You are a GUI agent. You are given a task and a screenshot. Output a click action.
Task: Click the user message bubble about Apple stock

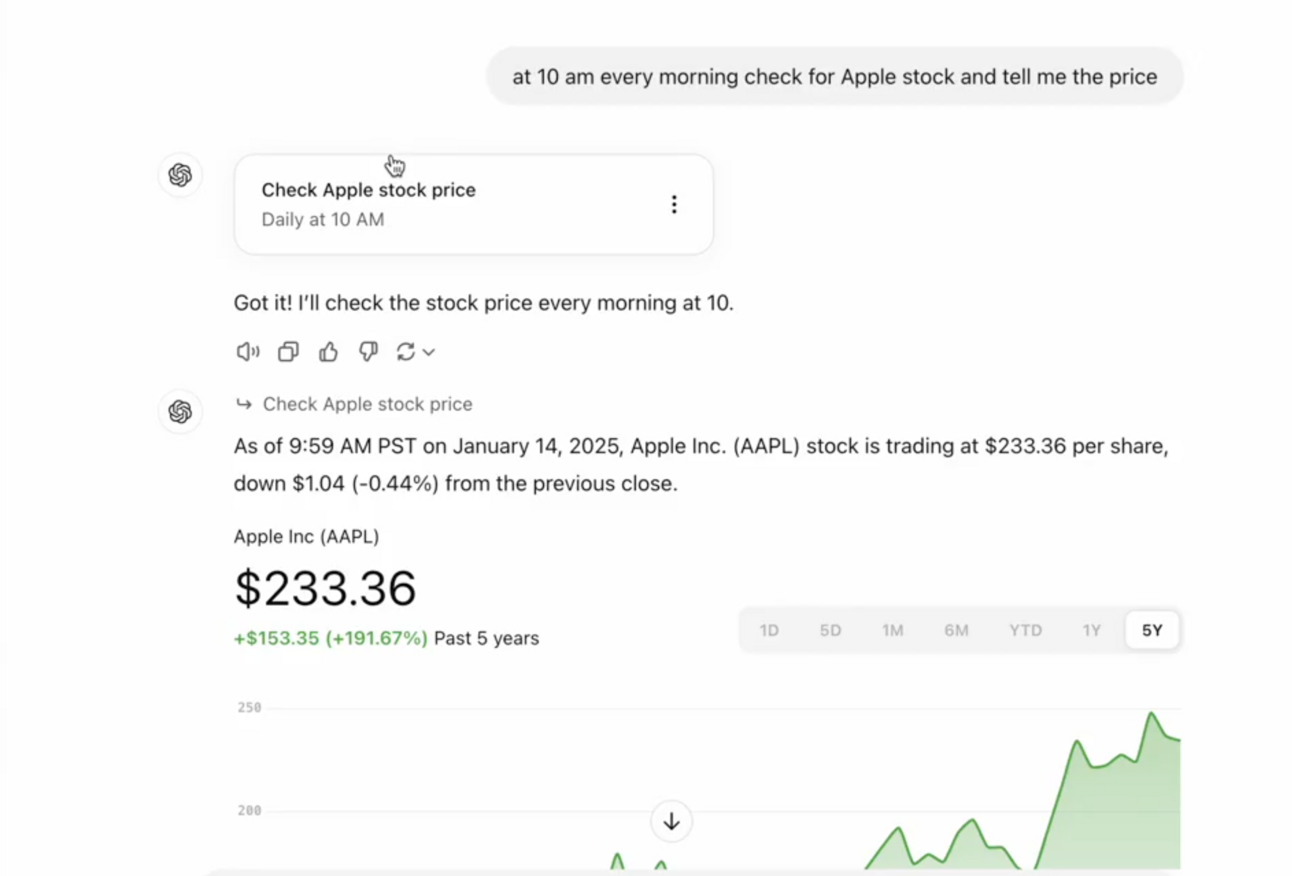click(x=835, y=77)
